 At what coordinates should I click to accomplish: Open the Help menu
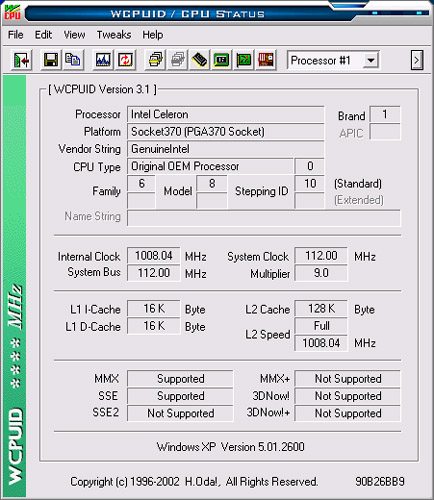point(153,35)
